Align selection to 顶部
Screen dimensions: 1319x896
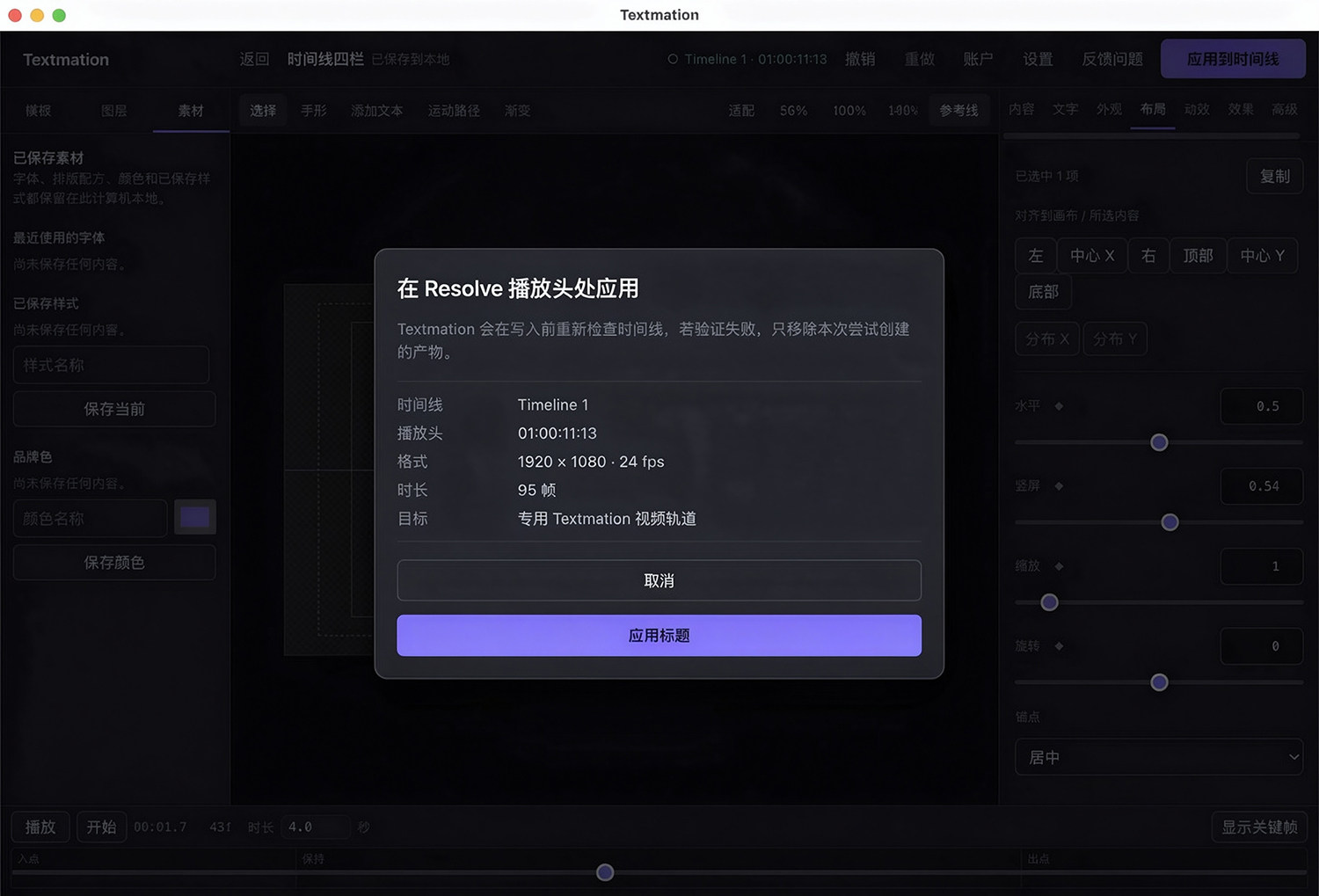1198,256
